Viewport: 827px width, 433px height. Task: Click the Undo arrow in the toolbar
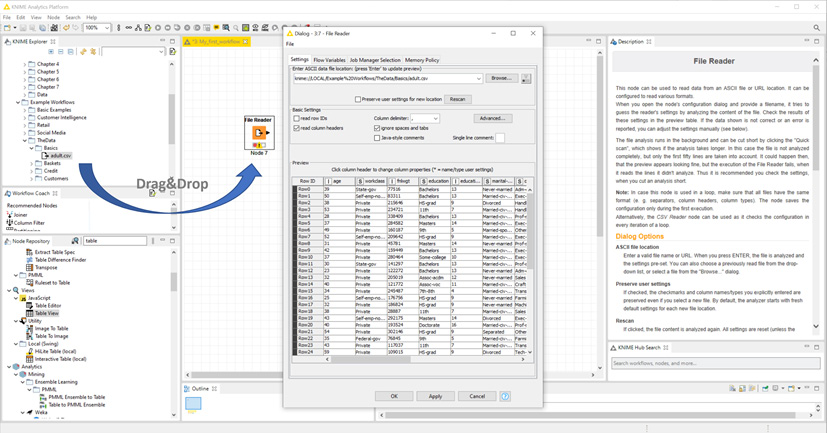click(x=66, y=27)
